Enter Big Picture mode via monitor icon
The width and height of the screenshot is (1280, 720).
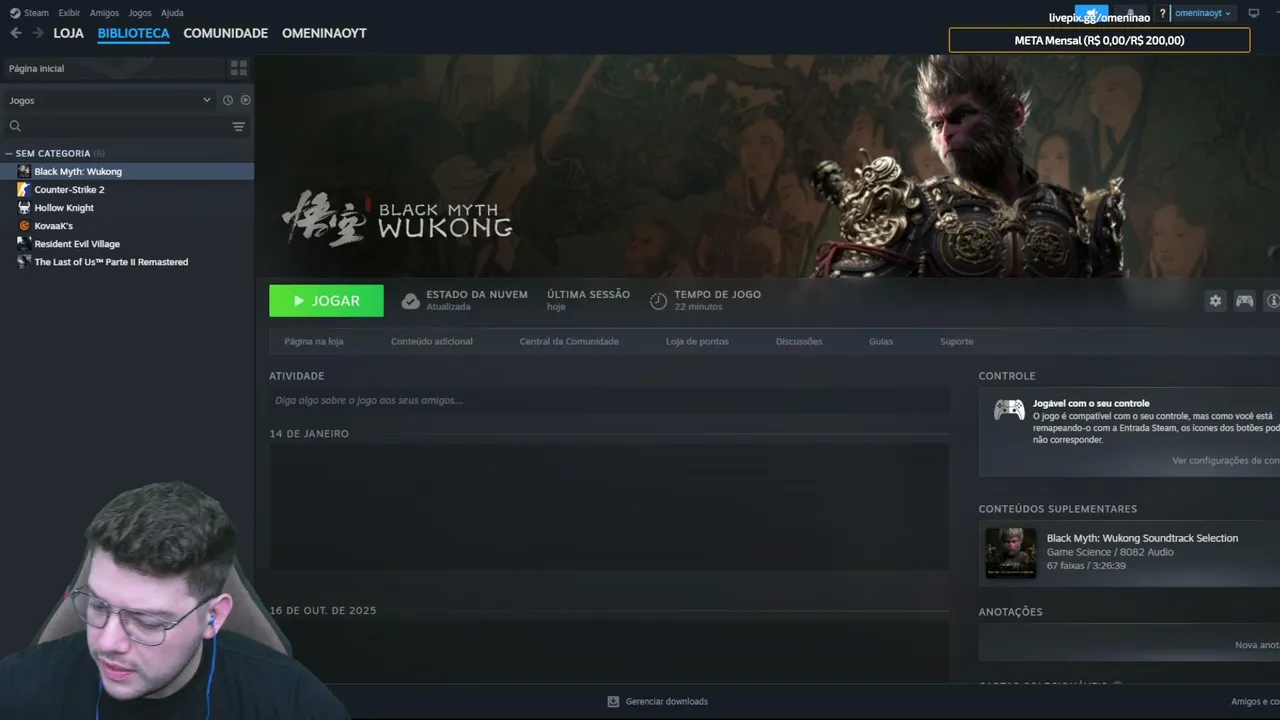click(1254, 13)
